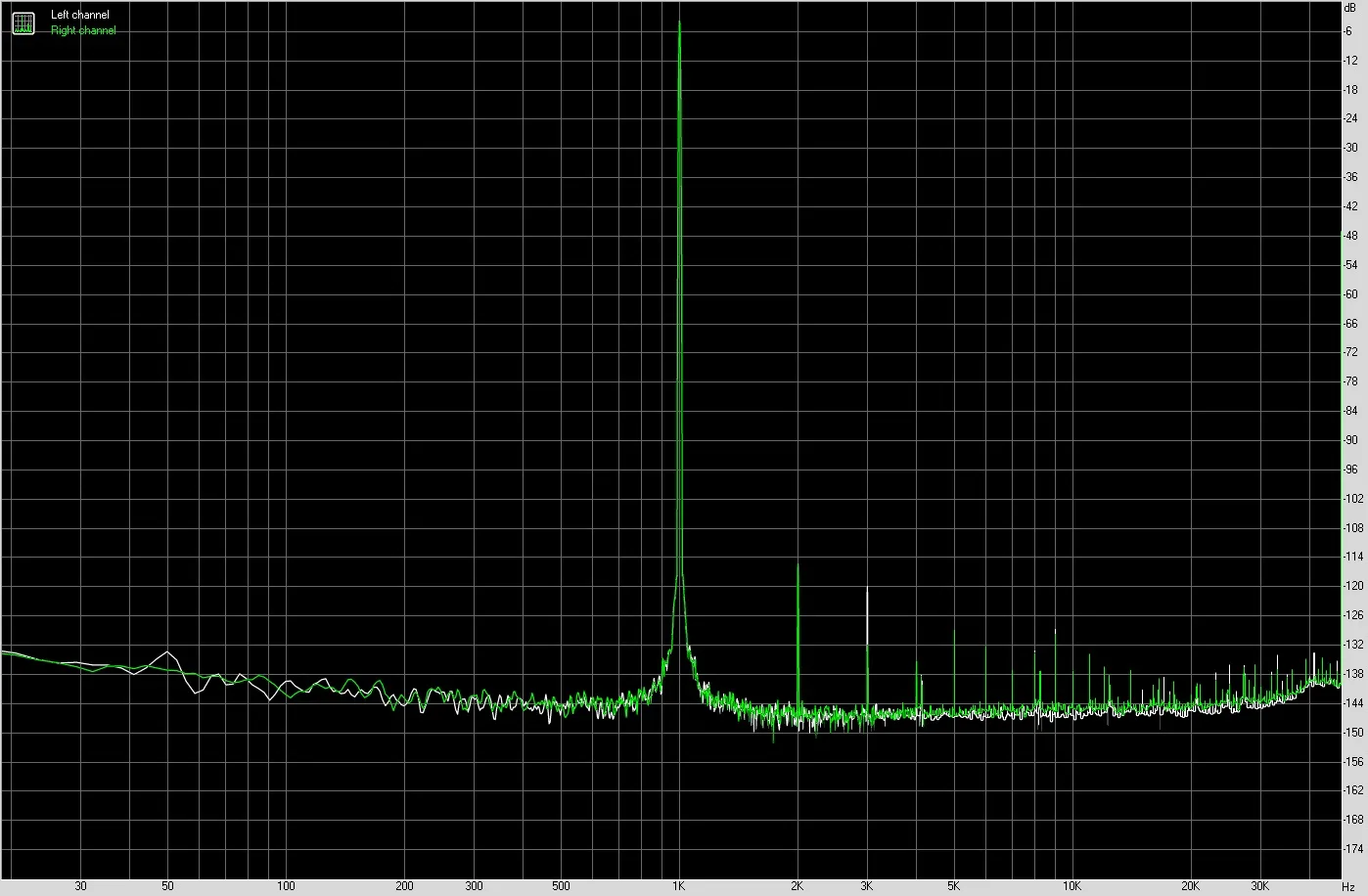Click the -48 dB scale value

1351,236
